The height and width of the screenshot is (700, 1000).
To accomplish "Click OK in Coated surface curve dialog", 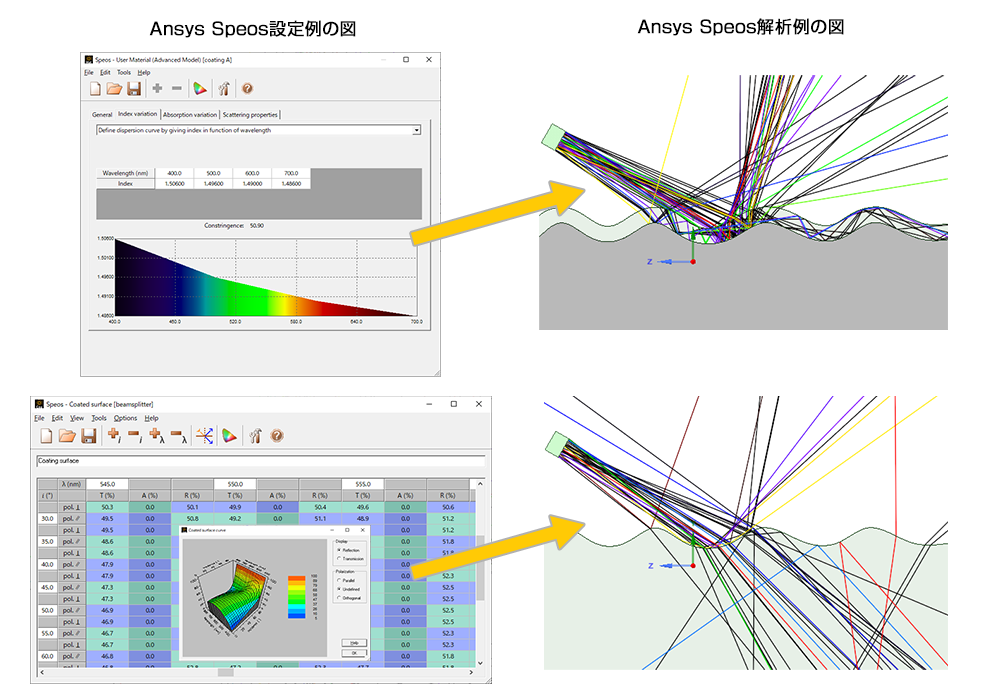I will [354, 653].
